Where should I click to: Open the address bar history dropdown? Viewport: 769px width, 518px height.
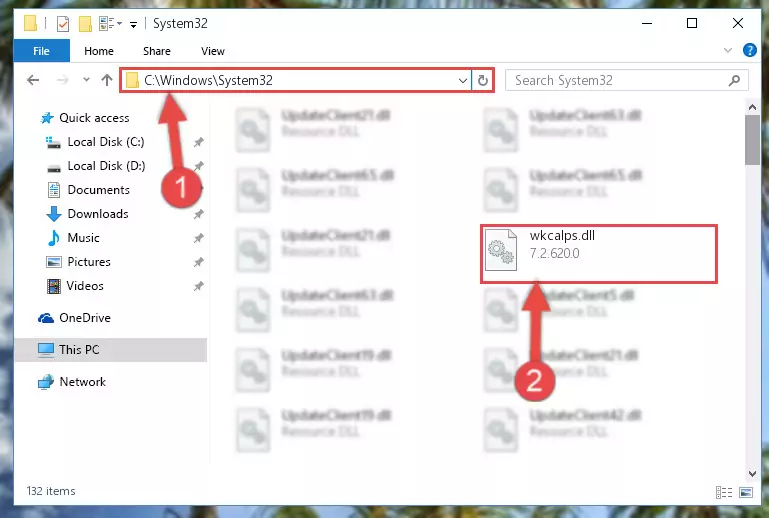pos(462,80)
